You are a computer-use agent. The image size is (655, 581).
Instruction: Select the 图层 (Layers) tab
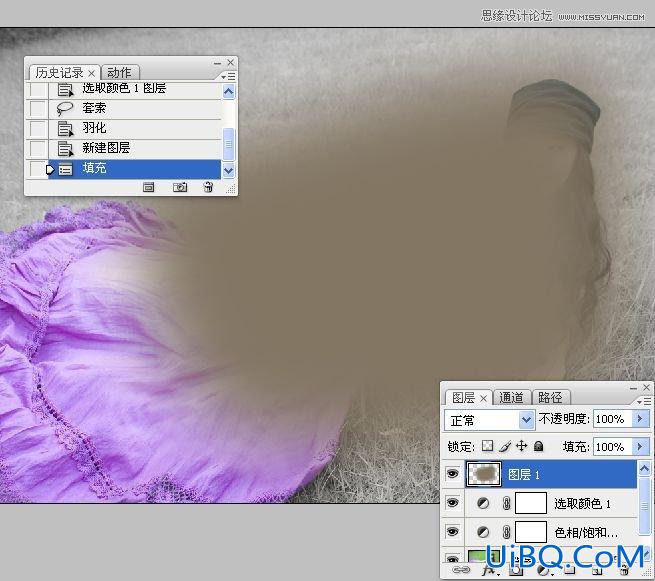point(463,398)
